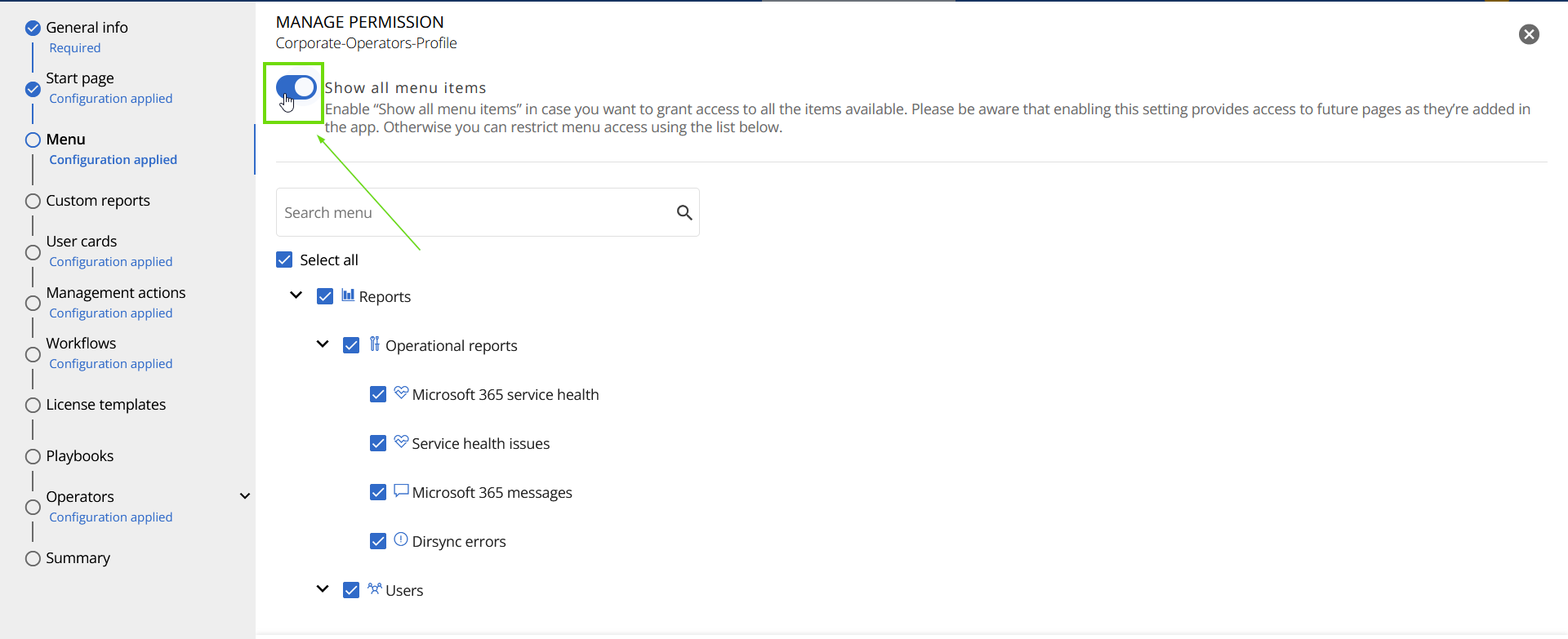Uncheck the Reports checkbox
The height and width of the screenshot is (639, 1568).
pos(325,296)
